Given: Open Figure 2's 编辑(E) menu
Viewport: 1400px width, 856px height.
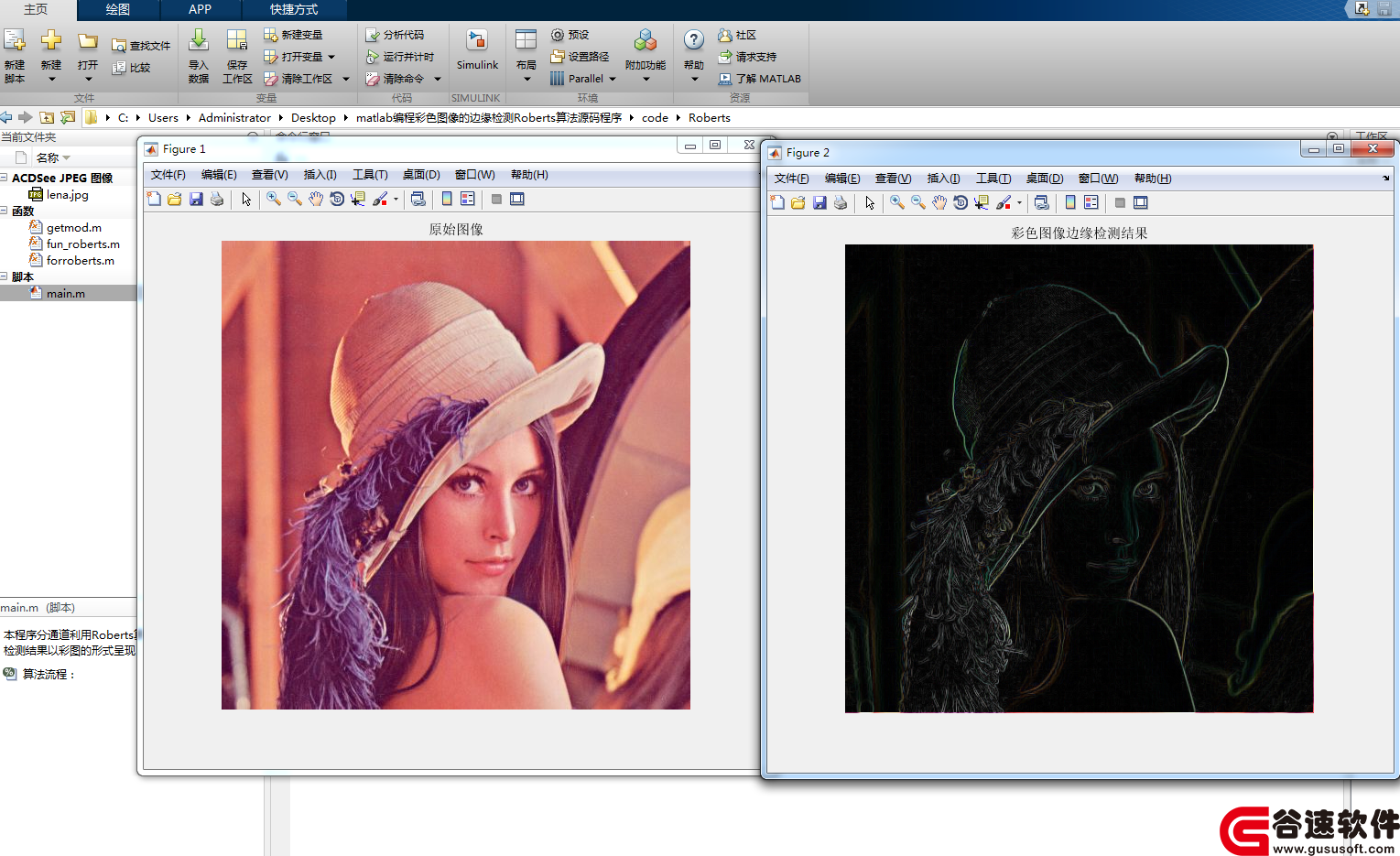Looking at the screenshot, I should (842, 179).
